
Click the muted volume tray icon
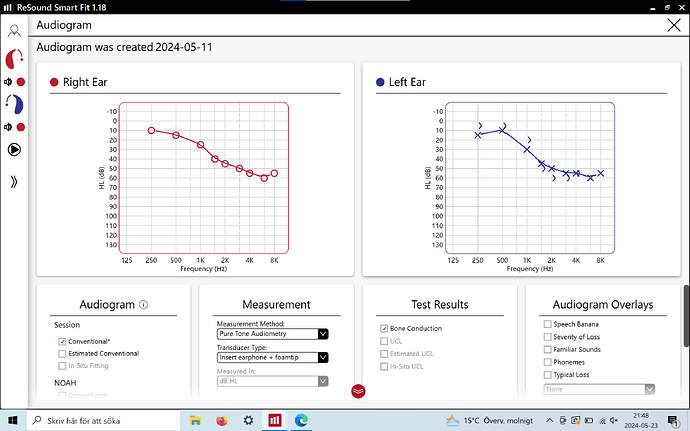click(x=614, y=420)
